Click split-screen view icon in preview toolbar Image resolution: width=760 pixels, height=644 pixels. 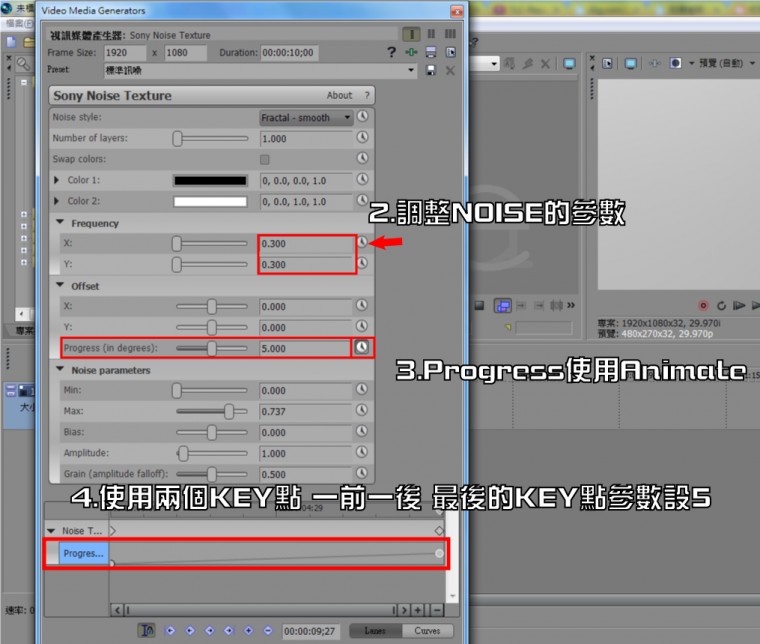[676, 63]
